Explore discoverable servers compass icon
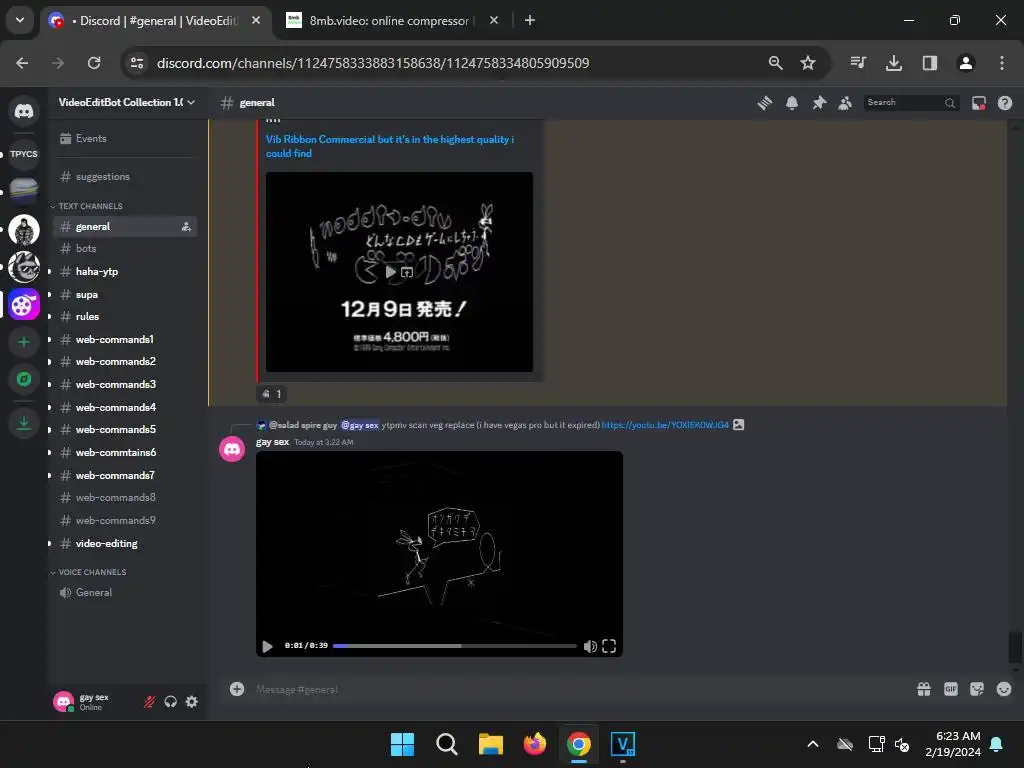Image resolution: width=1024 pixels, height=768 pixels. click(x=24, y=379)
